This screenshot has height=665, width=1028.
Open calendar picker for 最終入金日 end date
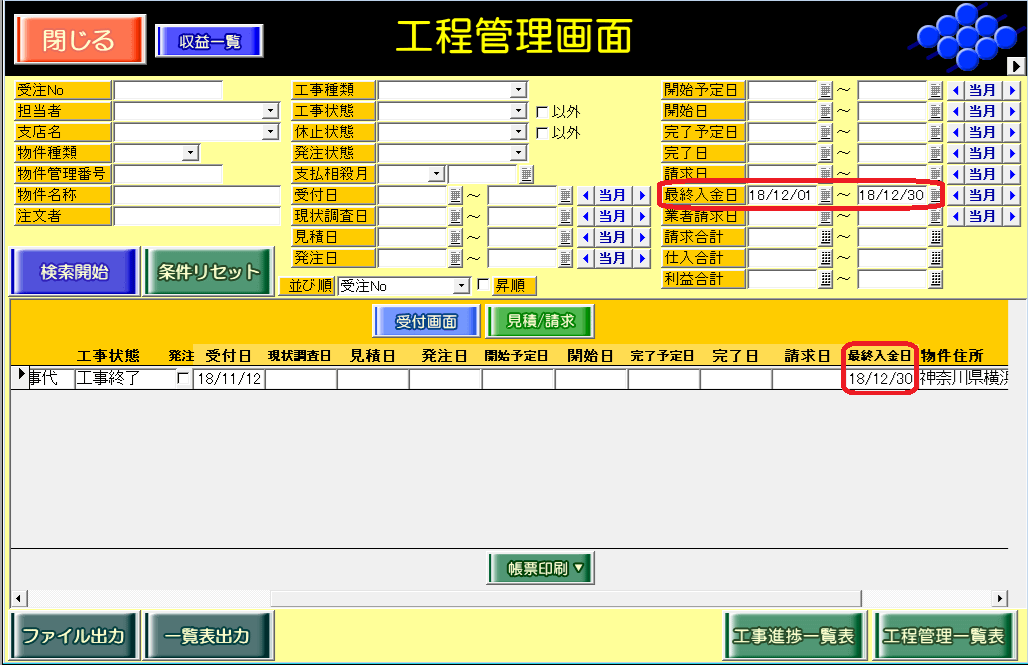(x=936, y=196)
